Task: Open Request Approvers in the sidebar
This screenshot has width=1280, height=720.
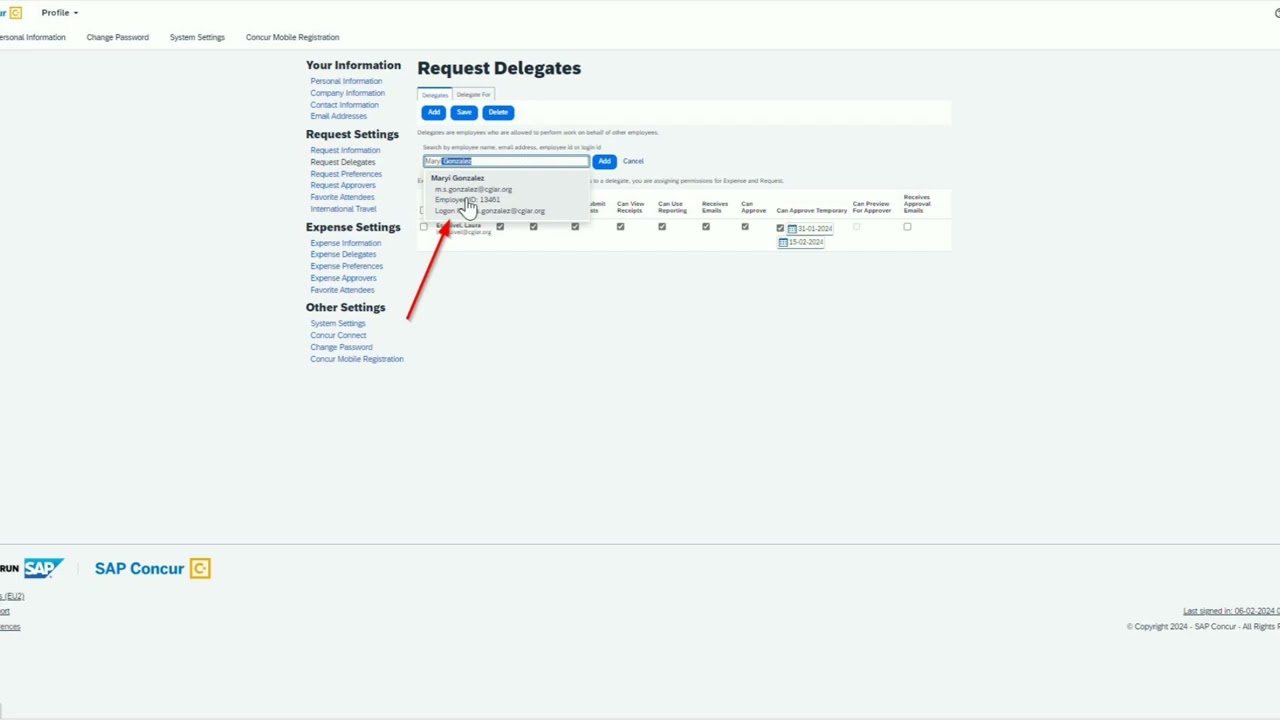Action: pyautogui.click(x=343, y=185)
